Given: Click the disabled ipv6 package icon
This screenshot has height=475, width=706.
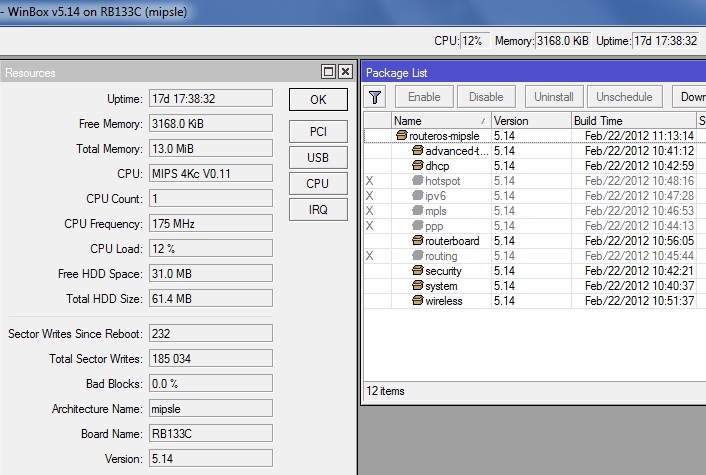Looking at the screenshot, I should coord(417,195).
